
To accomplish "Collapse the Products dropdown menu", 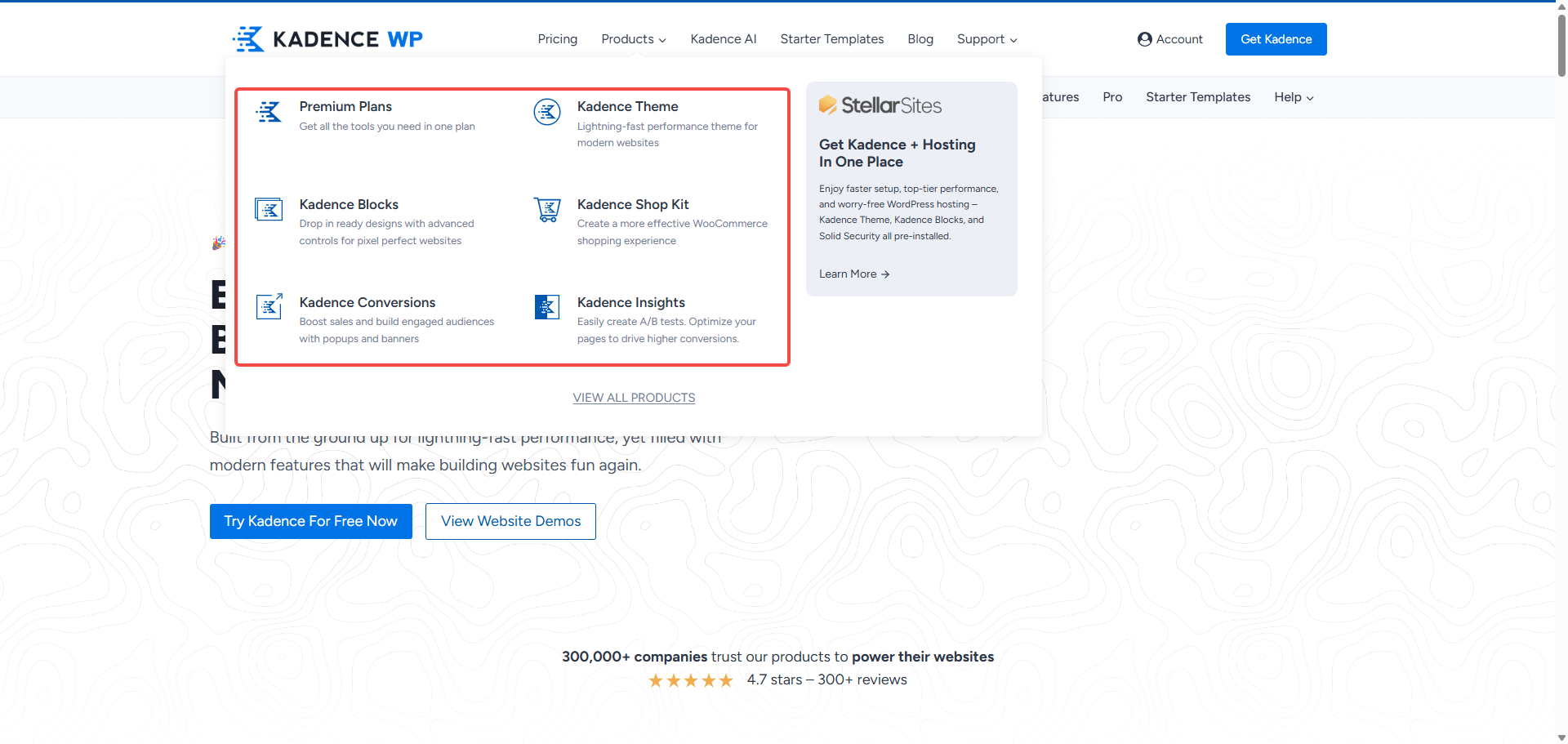I will pos(633,39).
